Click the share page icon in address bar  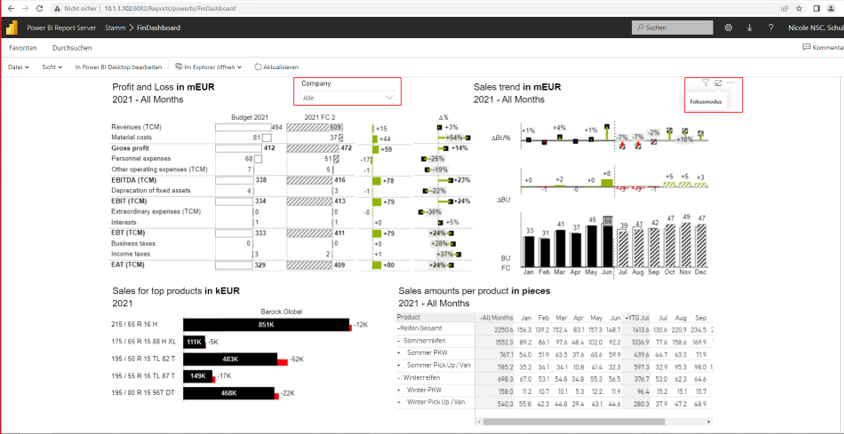[785, 9]
